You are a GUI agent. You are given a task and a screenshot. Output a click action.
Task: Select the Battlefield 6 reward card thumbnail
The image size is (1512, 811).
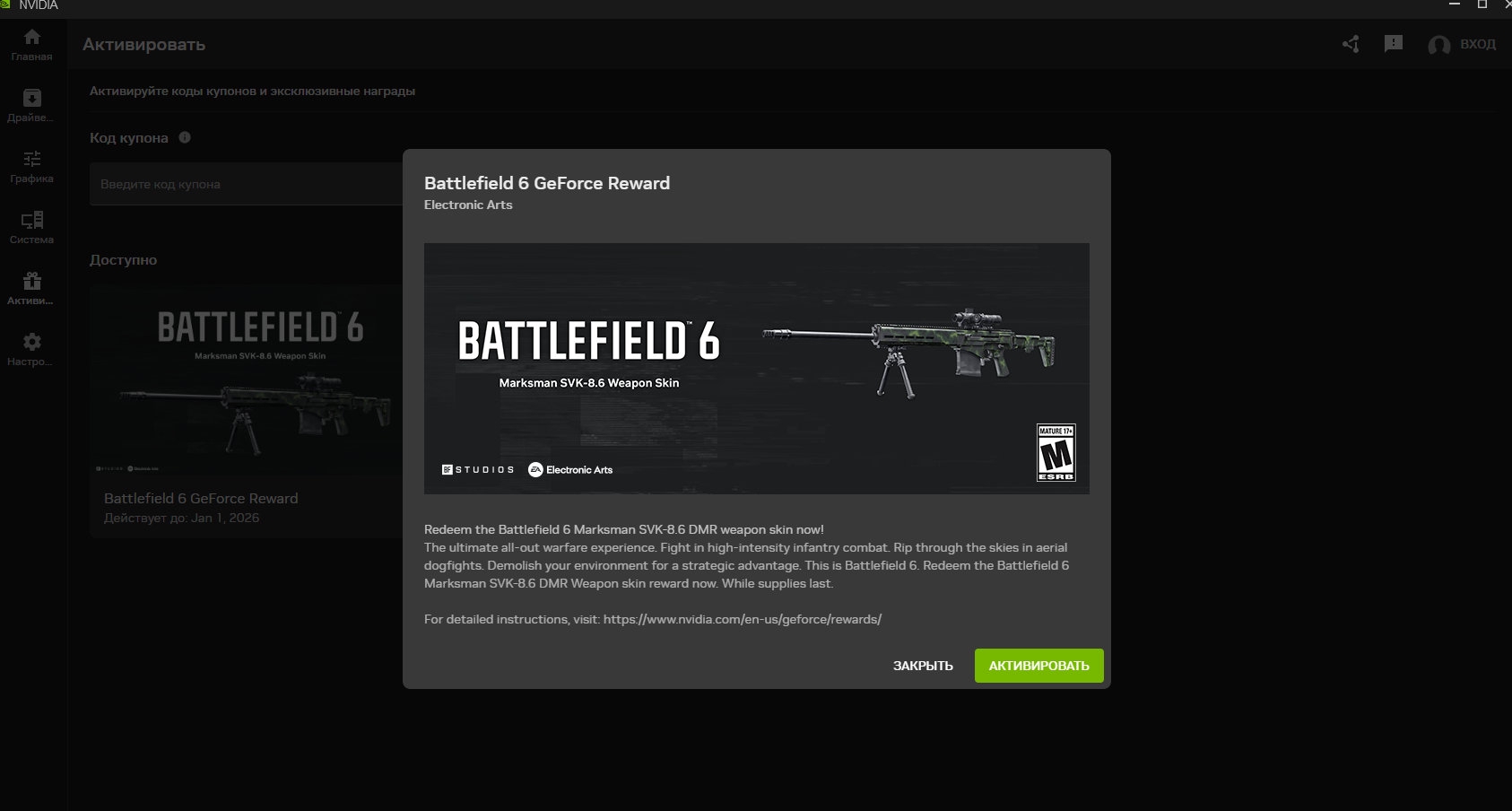[x=247, y=379]
